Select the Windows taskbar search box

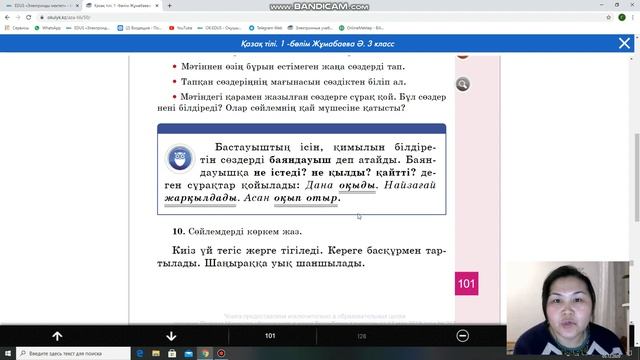pyautogui.click(x=73, y=353)
